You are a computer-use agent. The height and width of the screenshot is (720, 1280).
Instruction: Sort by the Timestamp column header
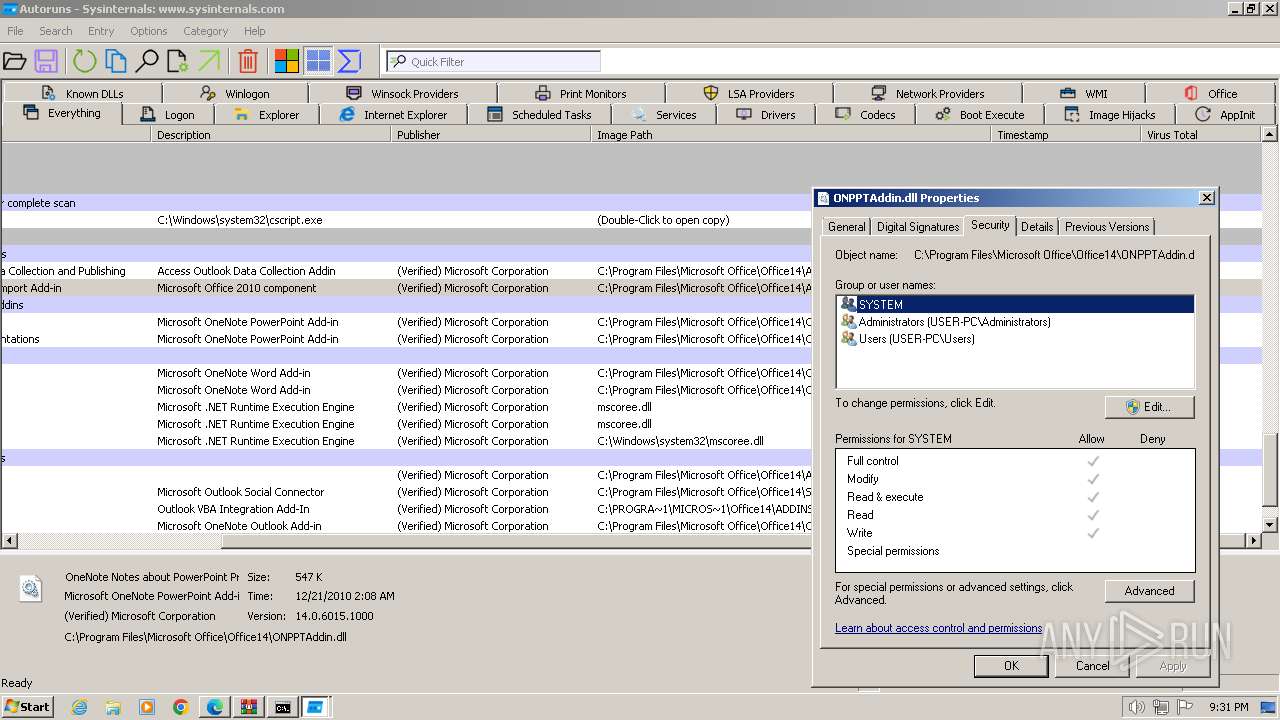[x=1066, y=135]
